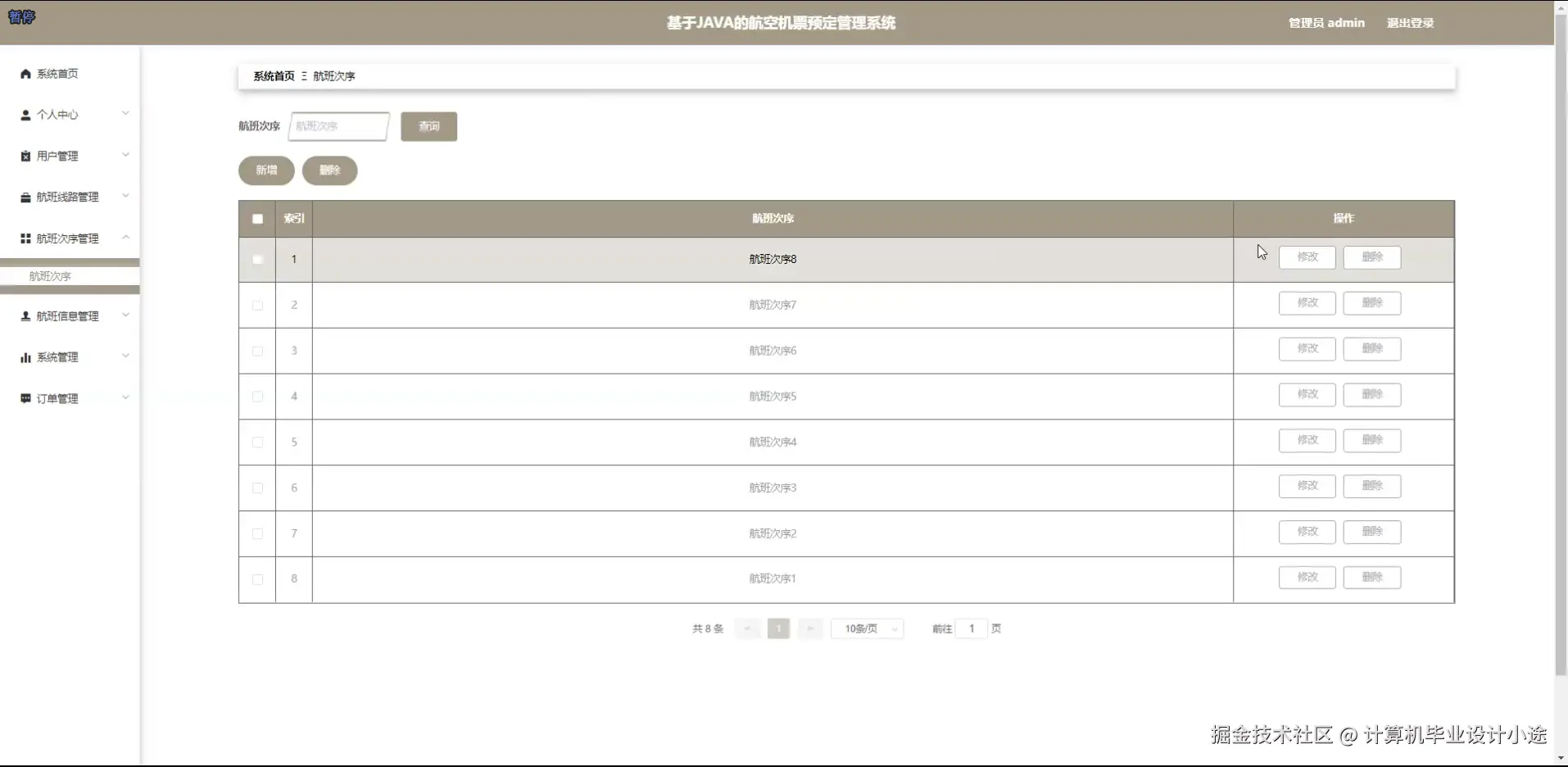Click the 索引 column header
Screen dimensions: 1568x767
[x=294, y=219]
